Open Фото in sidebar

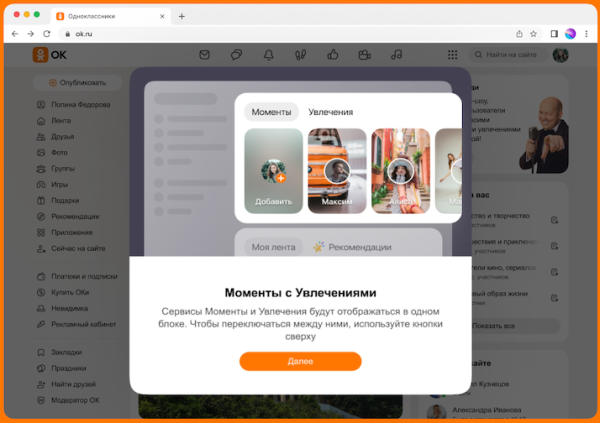coord(52,152)
